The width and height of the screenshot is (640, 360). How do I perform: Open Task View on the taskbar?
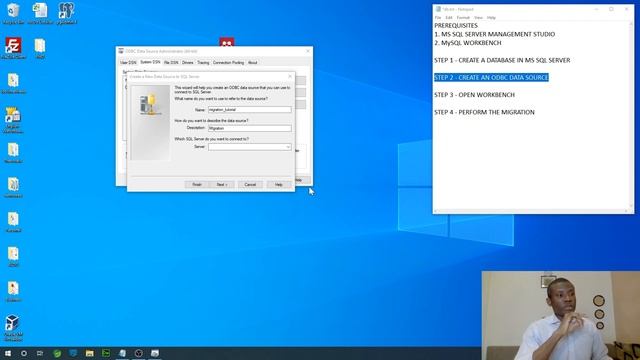[x=40, y=353]
